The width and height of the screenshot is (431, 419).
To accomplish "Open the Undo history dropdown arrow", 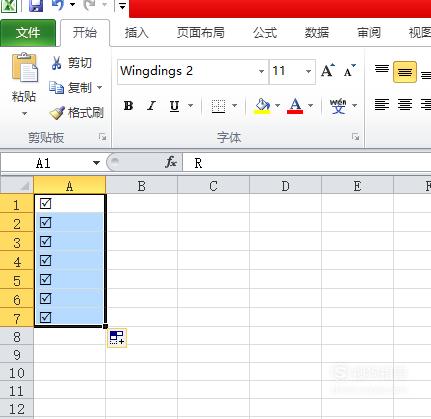I will (x=72, y=5).
